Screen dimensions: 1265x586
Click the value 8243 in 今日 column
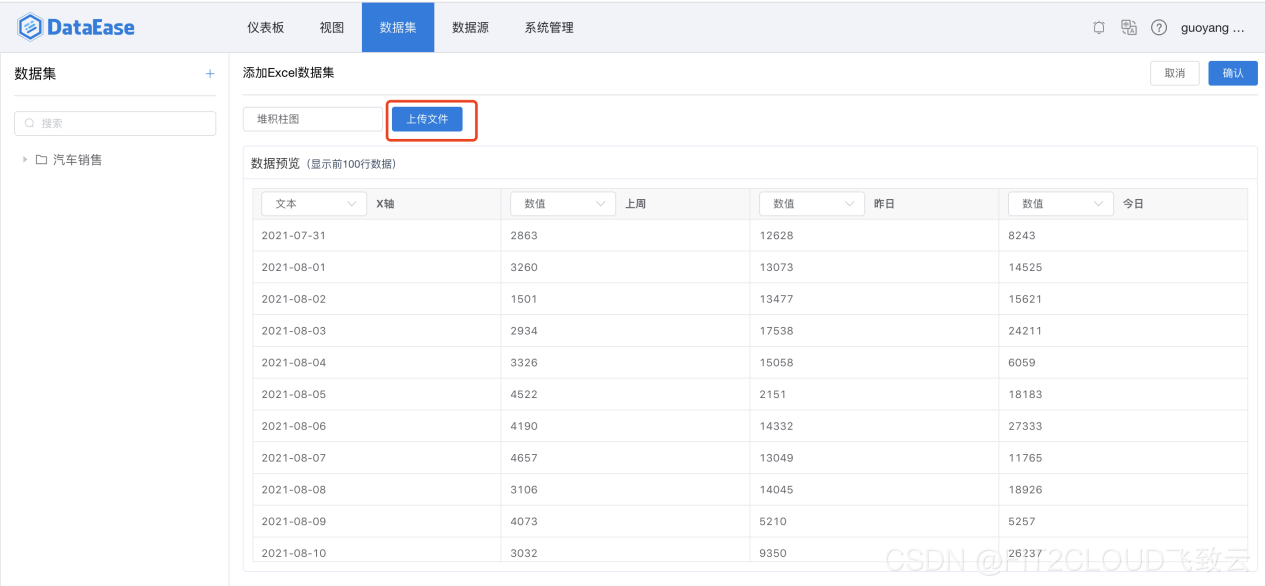point(1022,235)
